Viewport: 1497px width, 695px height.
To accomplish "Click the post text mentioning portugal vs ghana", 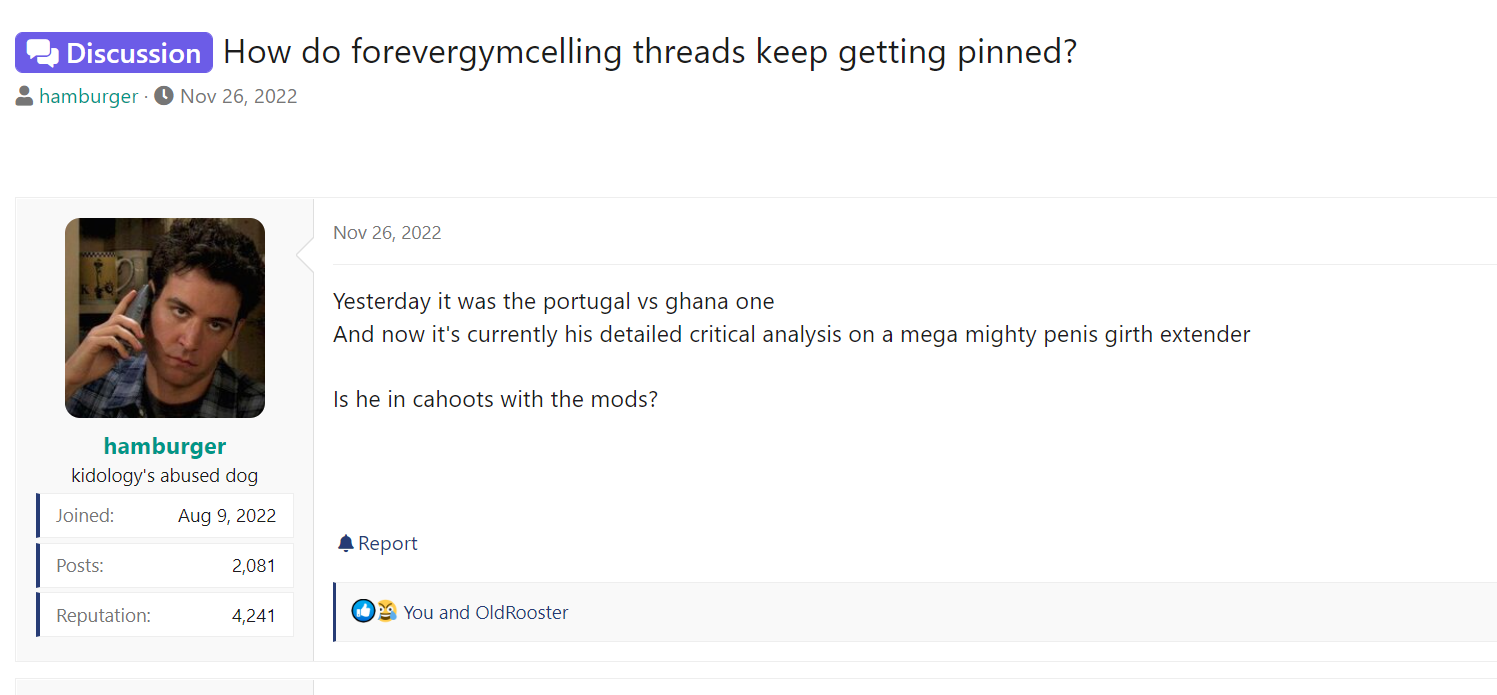I will click(554, 301).
